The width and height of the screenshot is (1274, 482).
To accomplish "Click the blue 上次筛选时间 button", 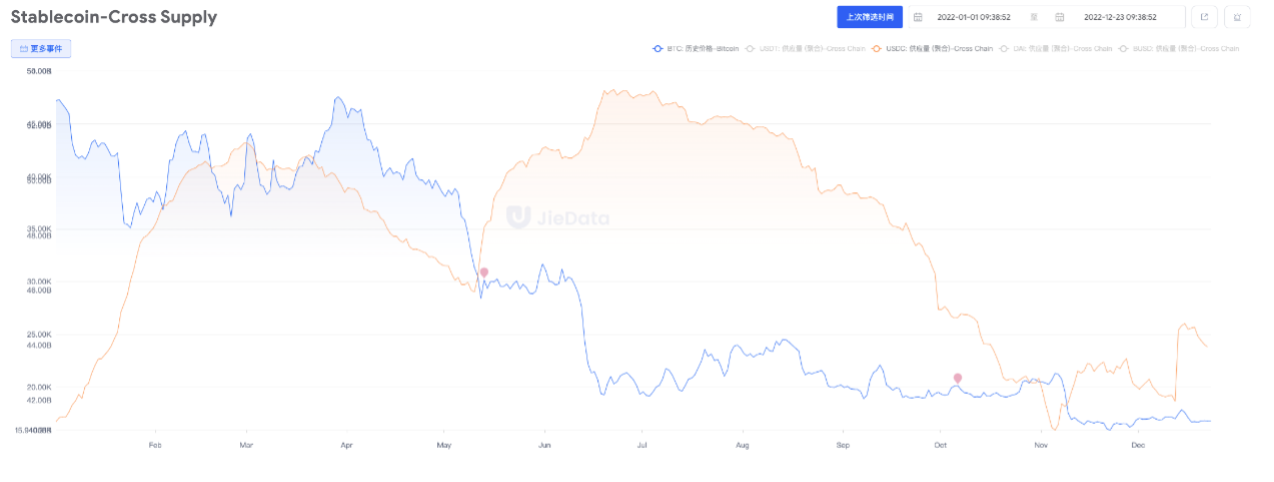I will (870, 17).
